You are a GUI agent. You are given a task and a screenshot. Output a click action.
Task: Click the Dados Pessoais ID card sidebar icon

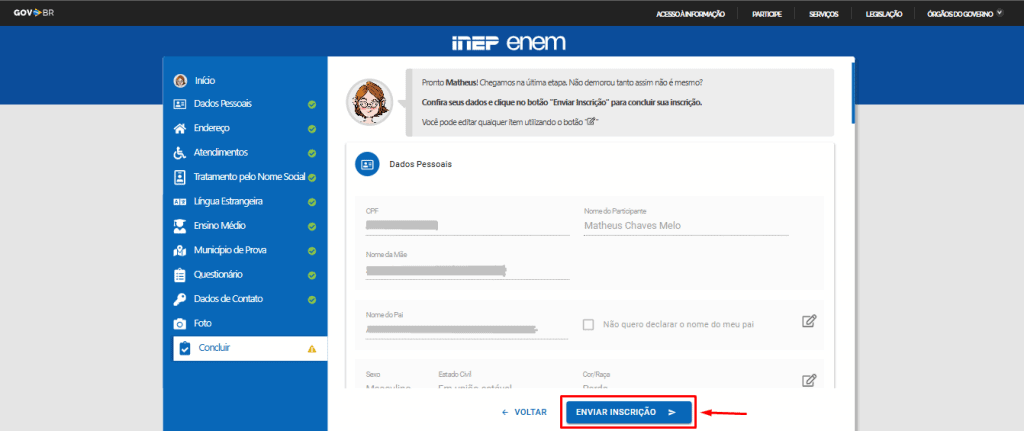pyautogui.click(x=180, y=104)
